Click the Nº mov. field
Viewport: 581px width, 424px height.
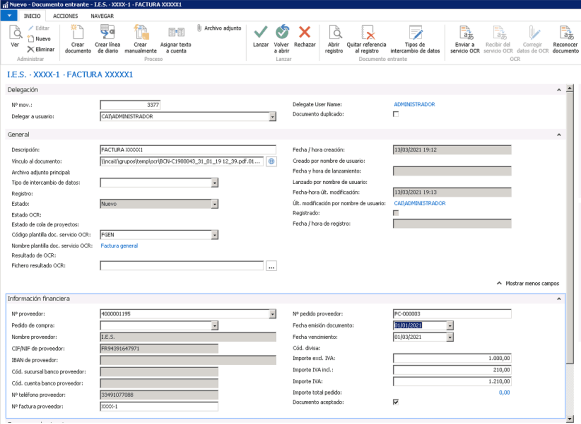(x=130, y=105)
